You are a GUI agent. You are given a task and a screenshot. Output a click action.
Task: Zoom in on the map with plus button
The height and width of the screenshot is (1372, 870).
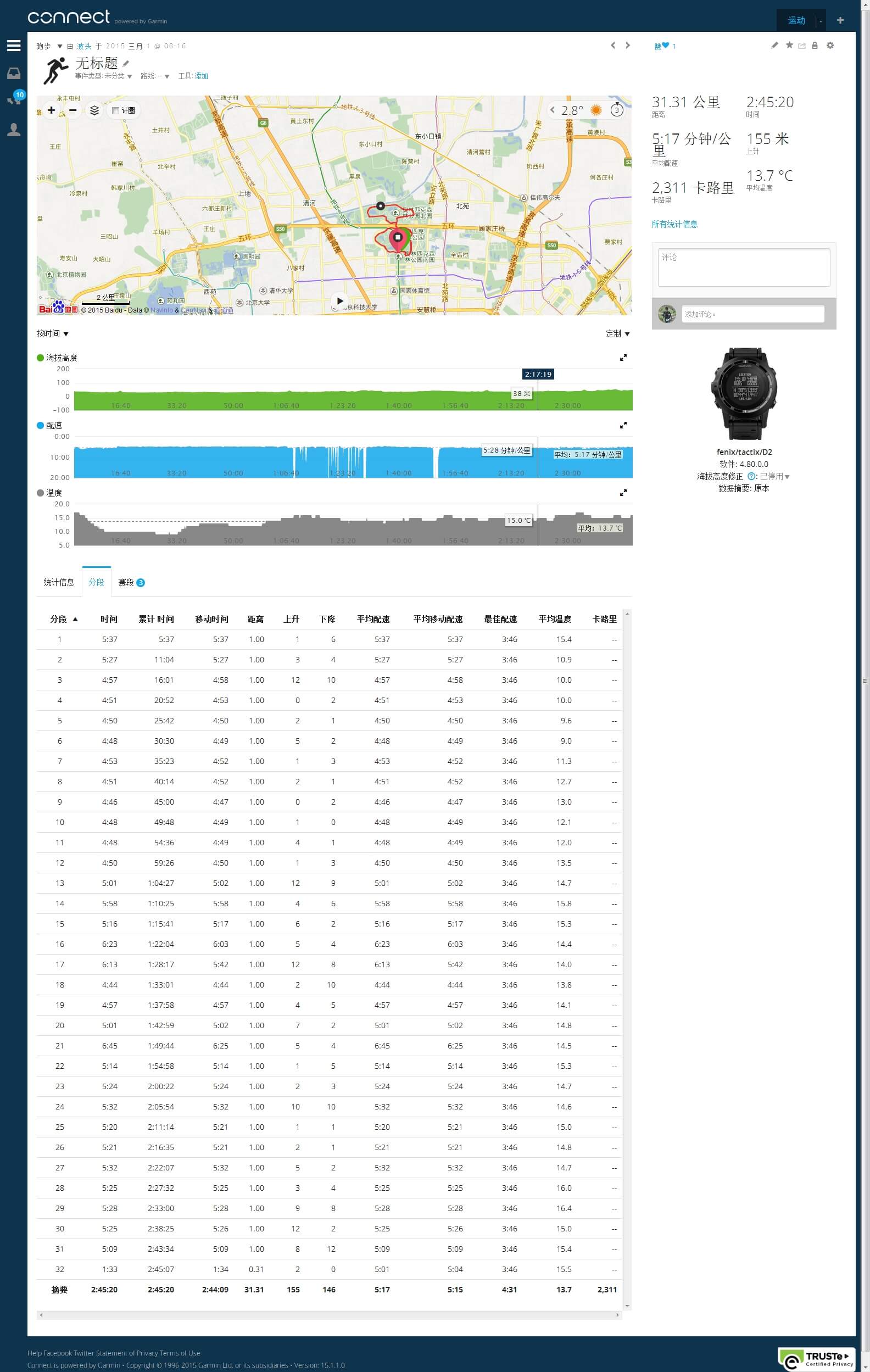point(51,110)
